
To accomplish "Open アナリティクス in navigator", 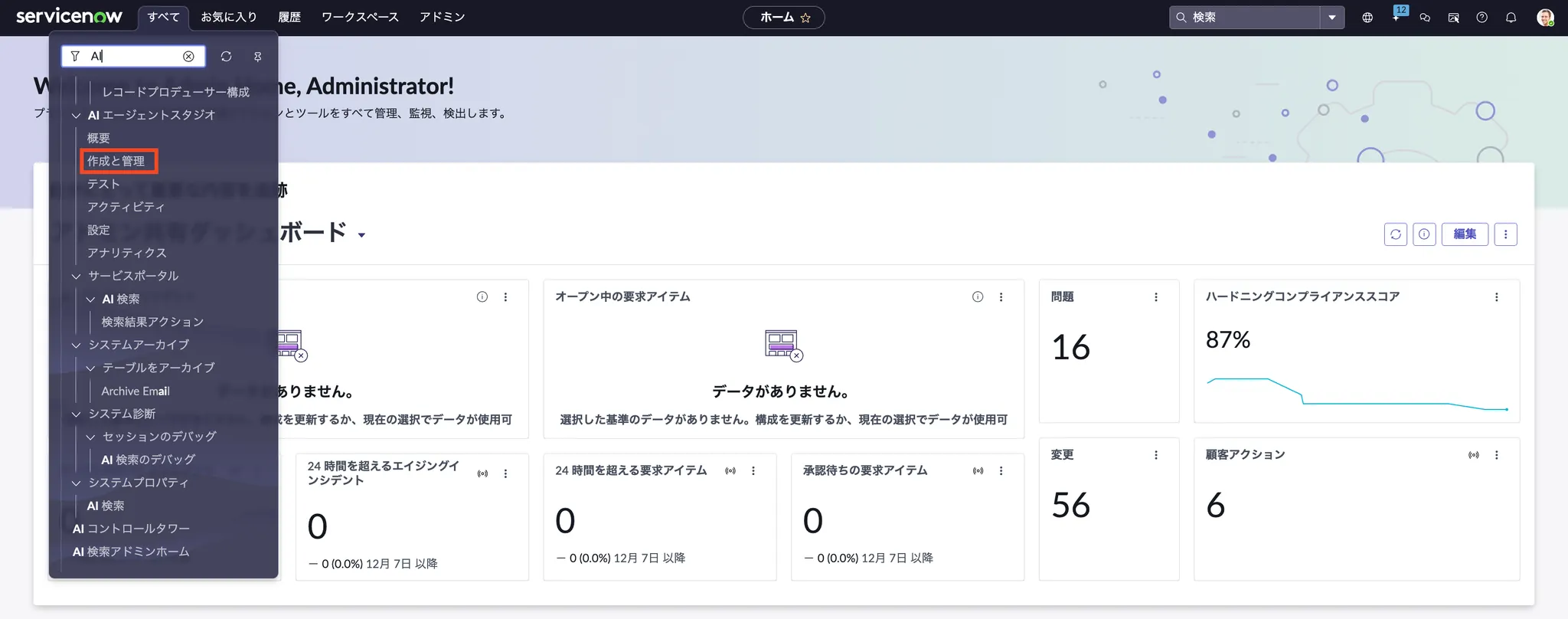I will [126, 253].
